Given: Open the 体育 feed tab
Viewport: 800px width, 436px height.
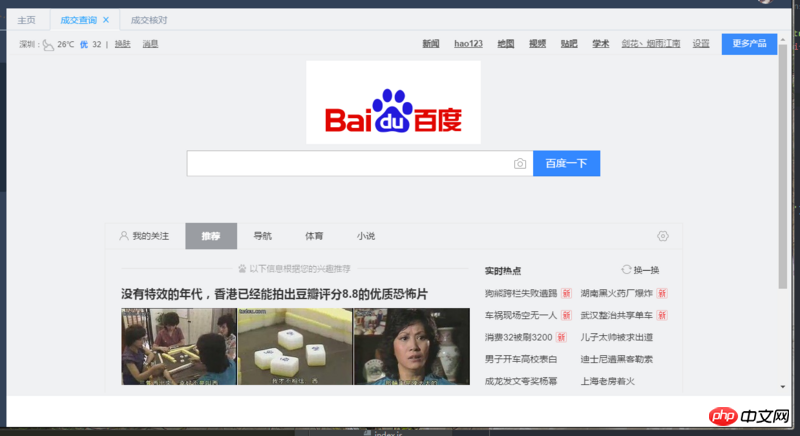Looking at the screenshot, I should click(314, 236).
